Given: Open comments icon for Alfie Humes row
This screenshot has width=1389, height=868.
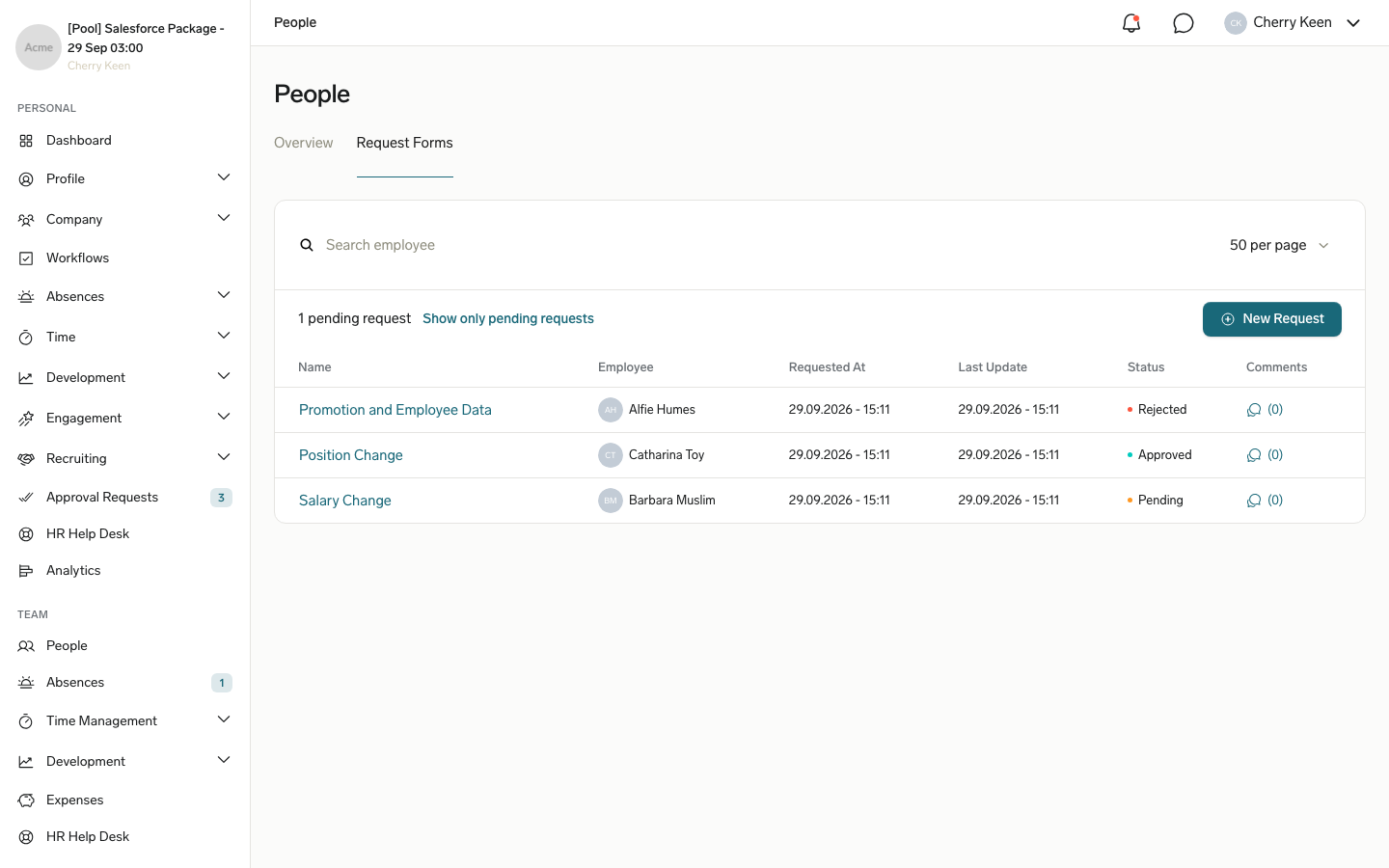Looking at the screenshot, I should (x=1254, y=410).
